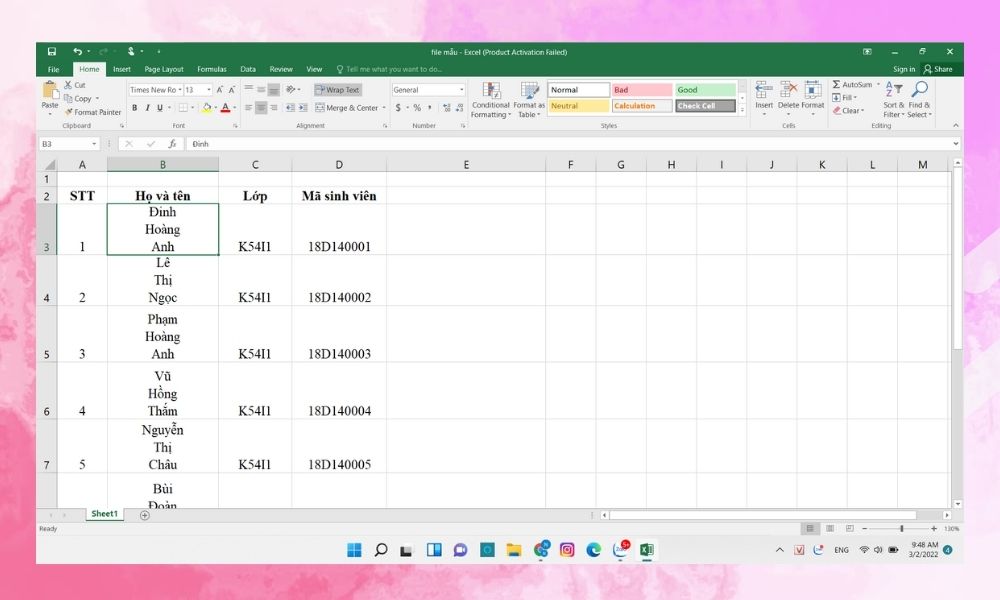The image size is (1000, 600).
Task: Switch to the Formulas tab
Action: pos(212,69)
